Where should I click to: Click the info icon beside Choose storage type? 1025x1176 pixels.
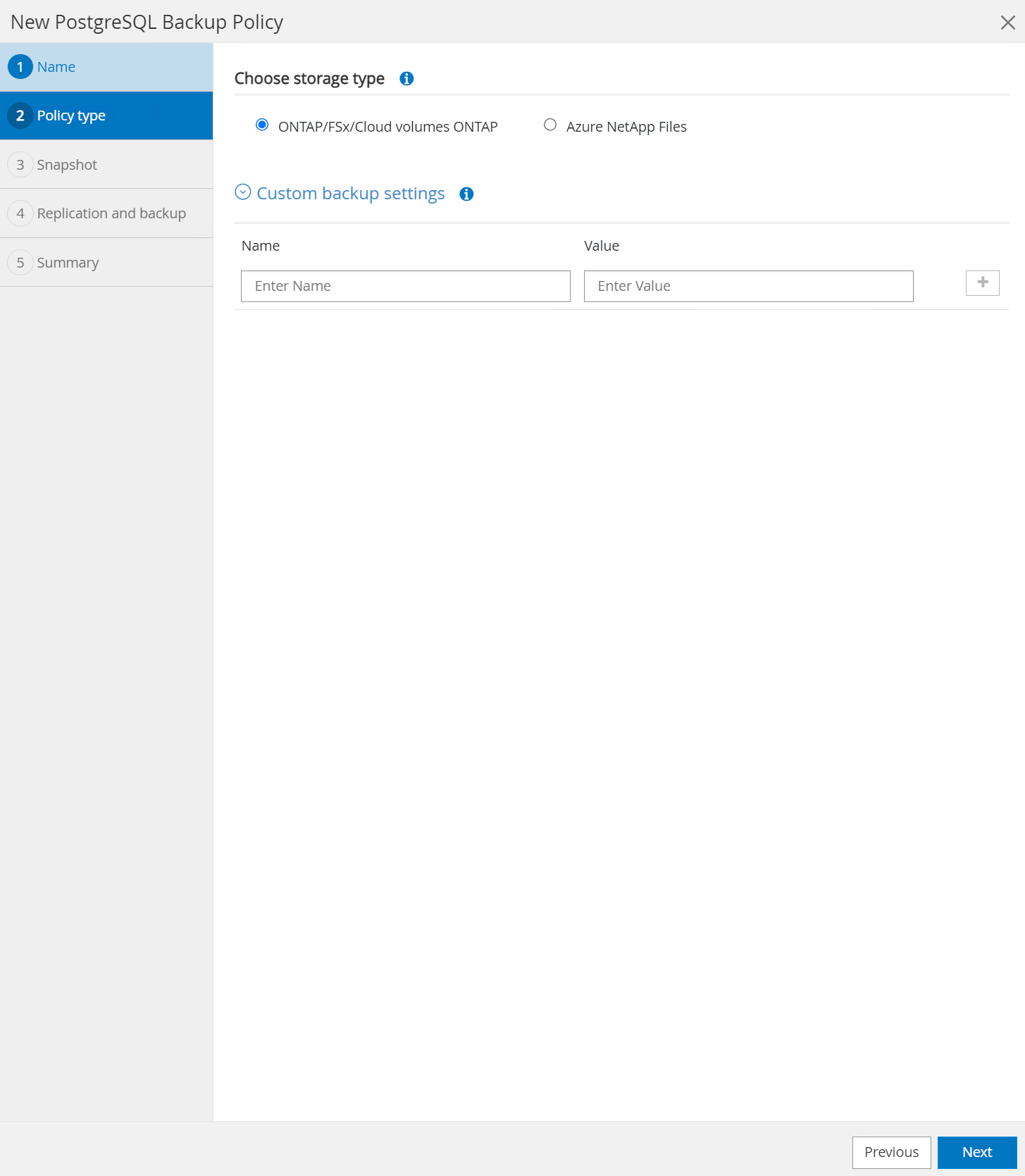[x=406, y=79]
